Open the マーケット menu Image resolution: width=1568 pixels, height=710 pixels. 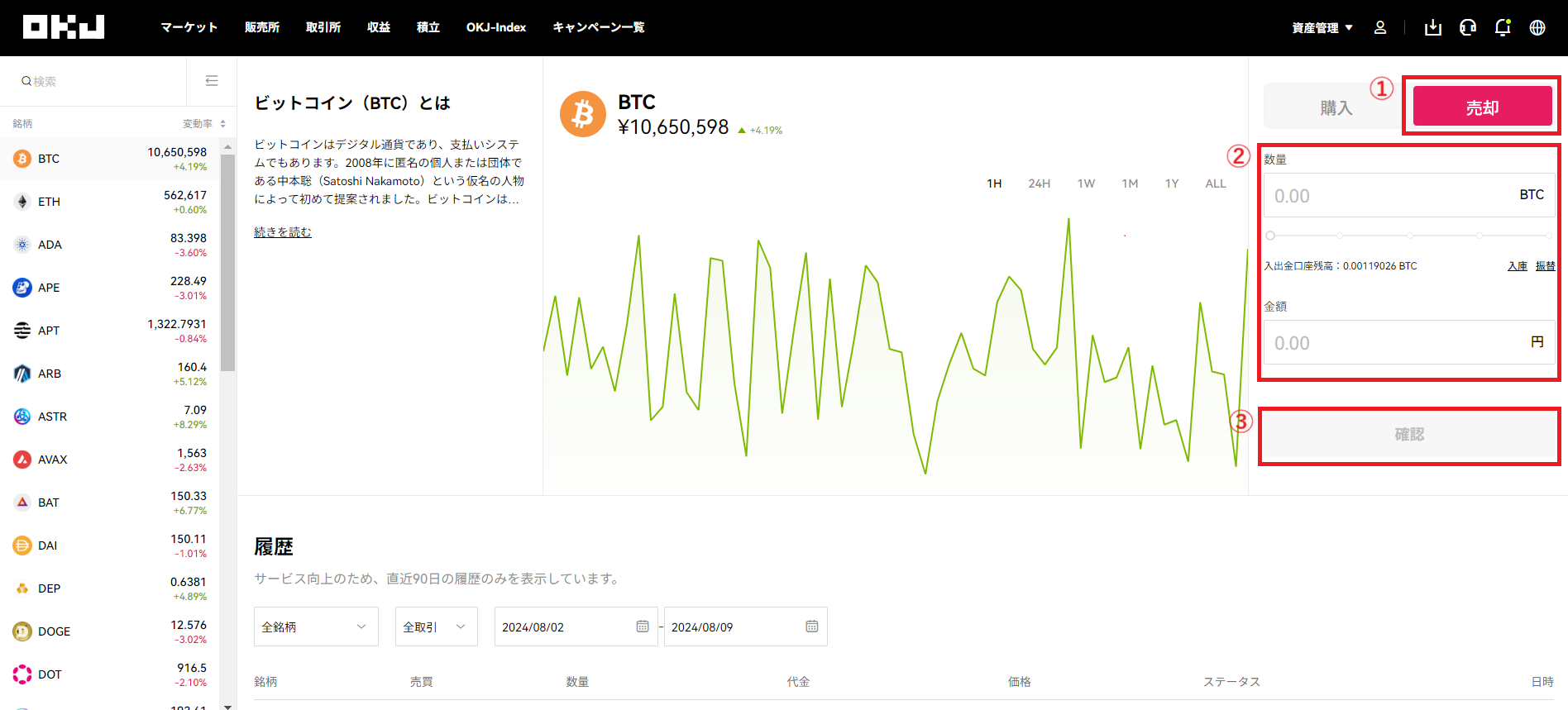point(189,27)
